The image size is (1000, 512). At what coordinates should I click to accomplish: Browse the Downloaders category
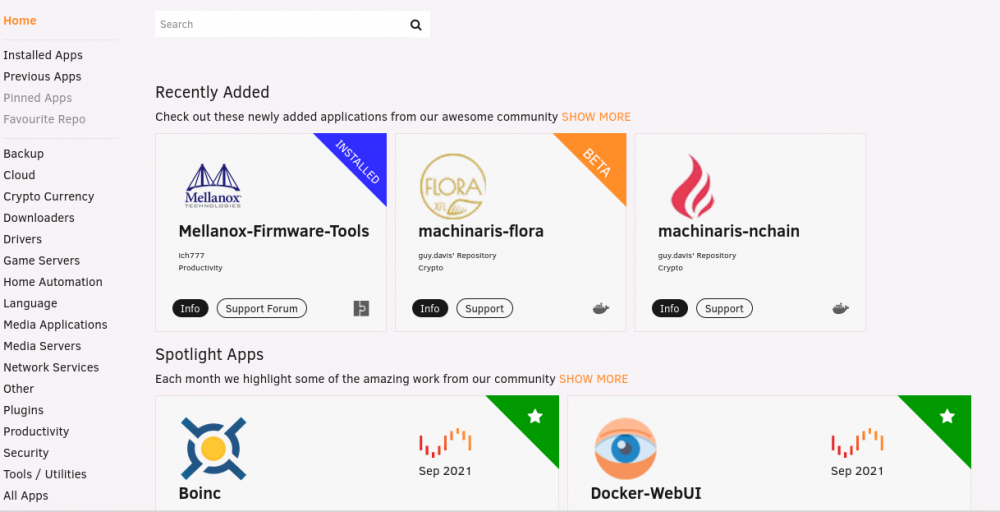39,217
